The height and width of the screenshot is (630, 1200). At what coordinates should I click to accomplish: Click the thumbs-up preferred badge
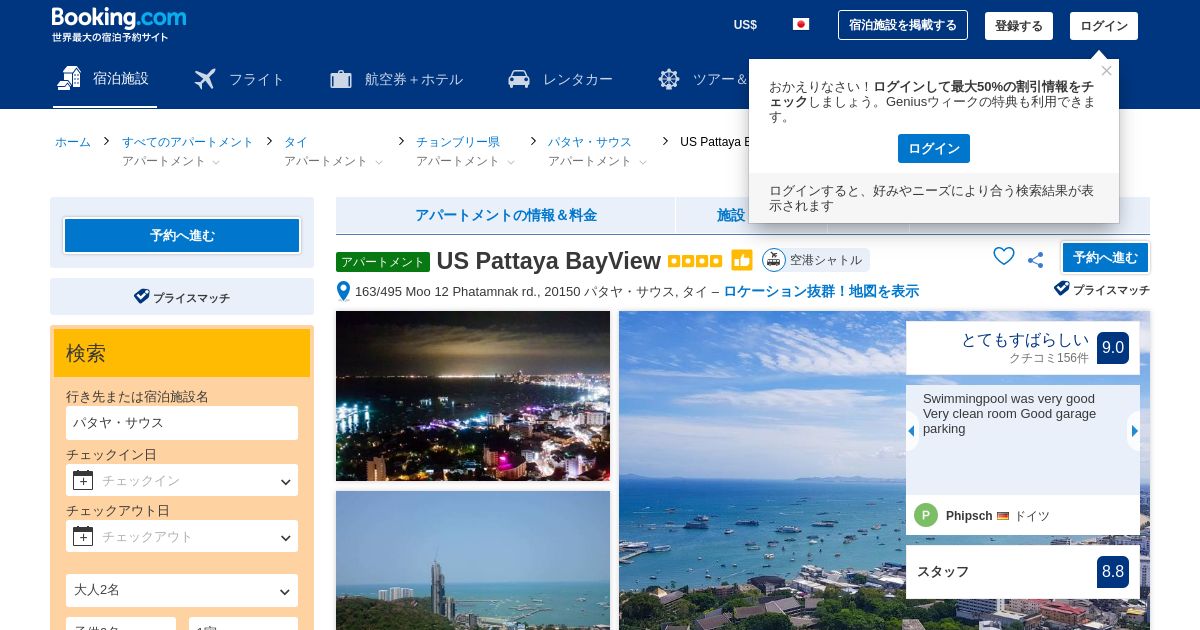coord(742,260)
